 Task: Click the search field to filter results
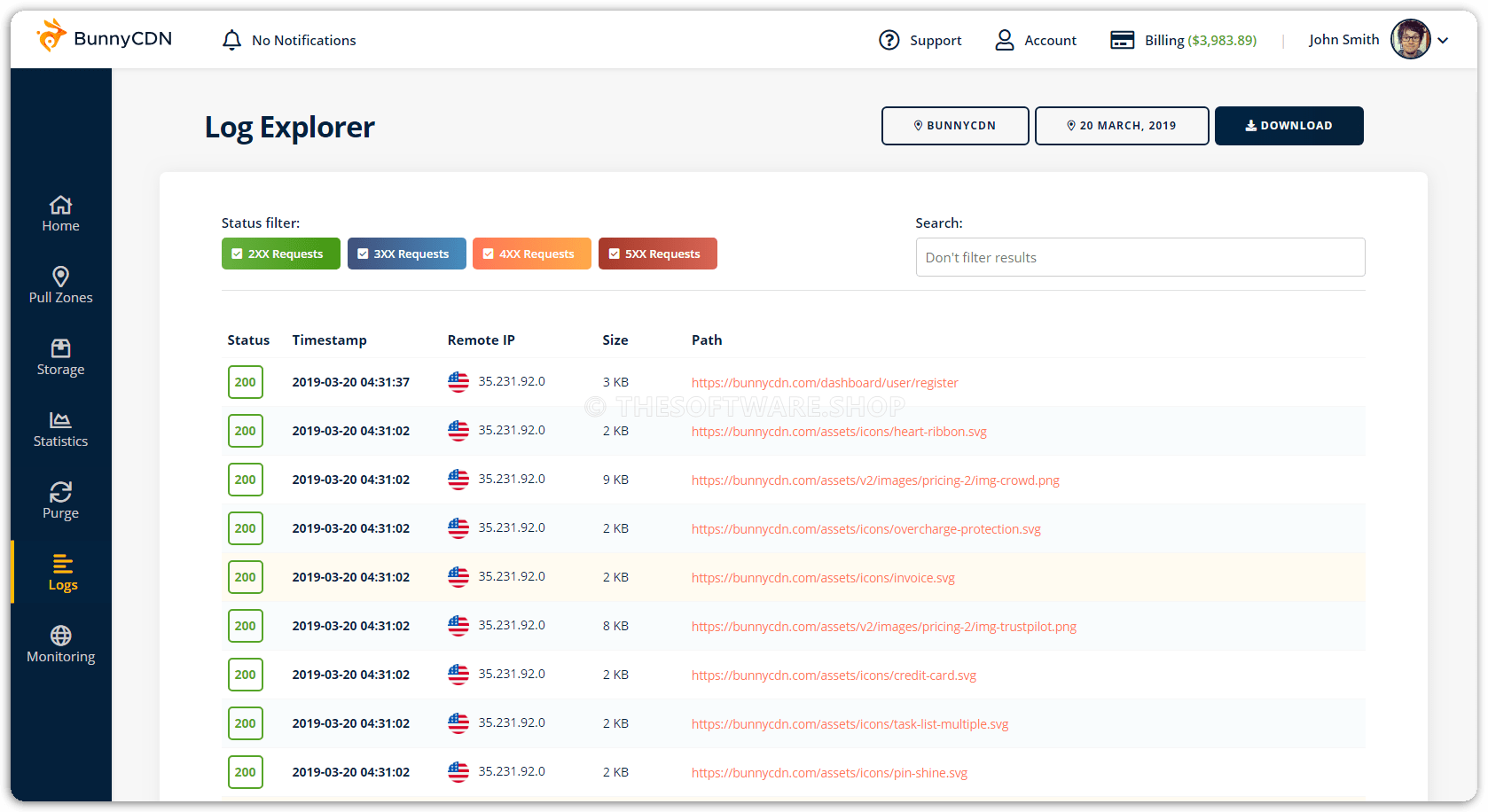point(1139,257)
